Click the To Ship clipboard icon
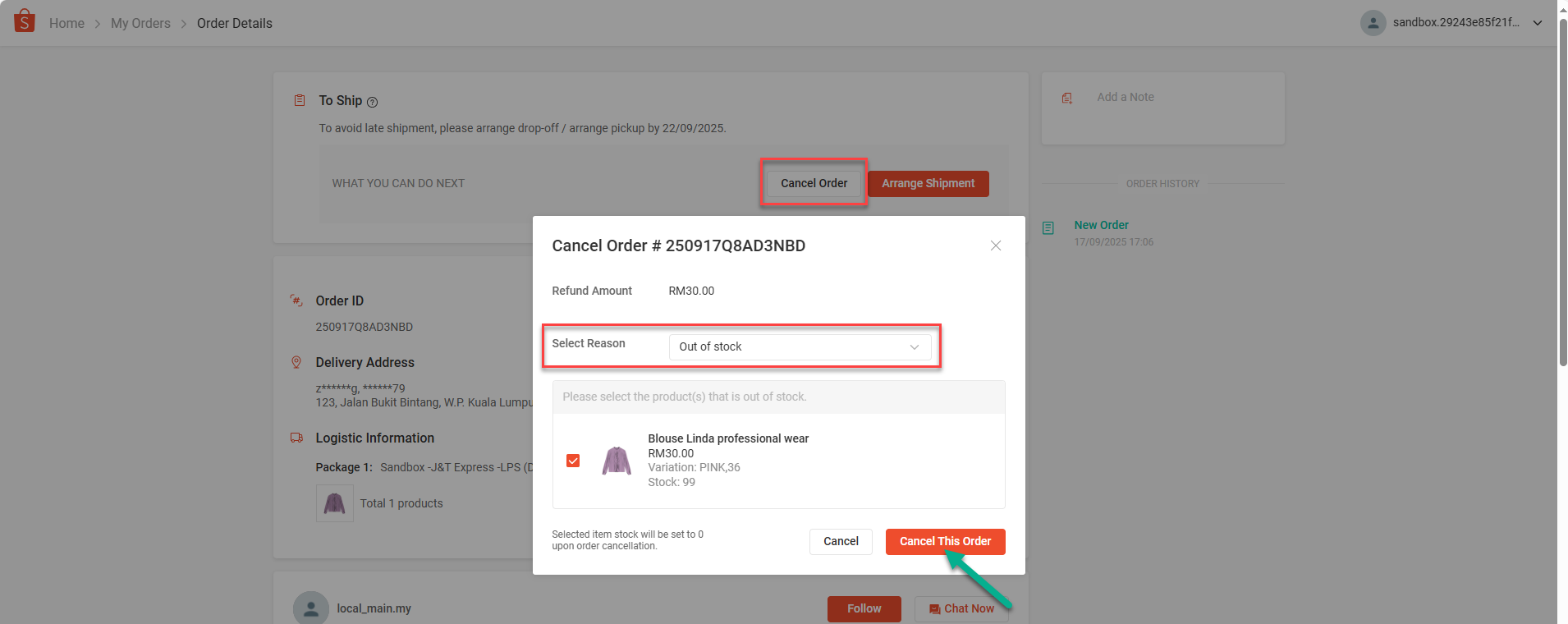The image size is (1568, 624). (300, 100)
